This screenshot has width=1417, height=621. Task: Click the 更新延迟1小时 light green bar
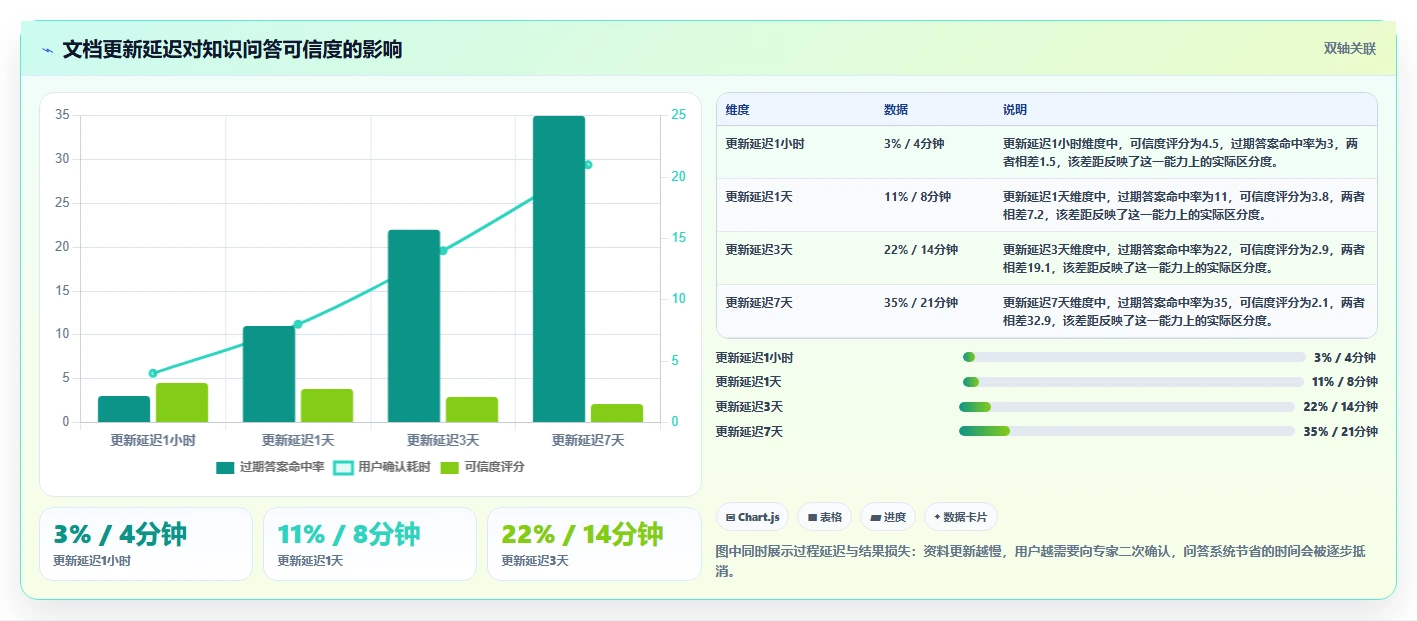(182, 402)
